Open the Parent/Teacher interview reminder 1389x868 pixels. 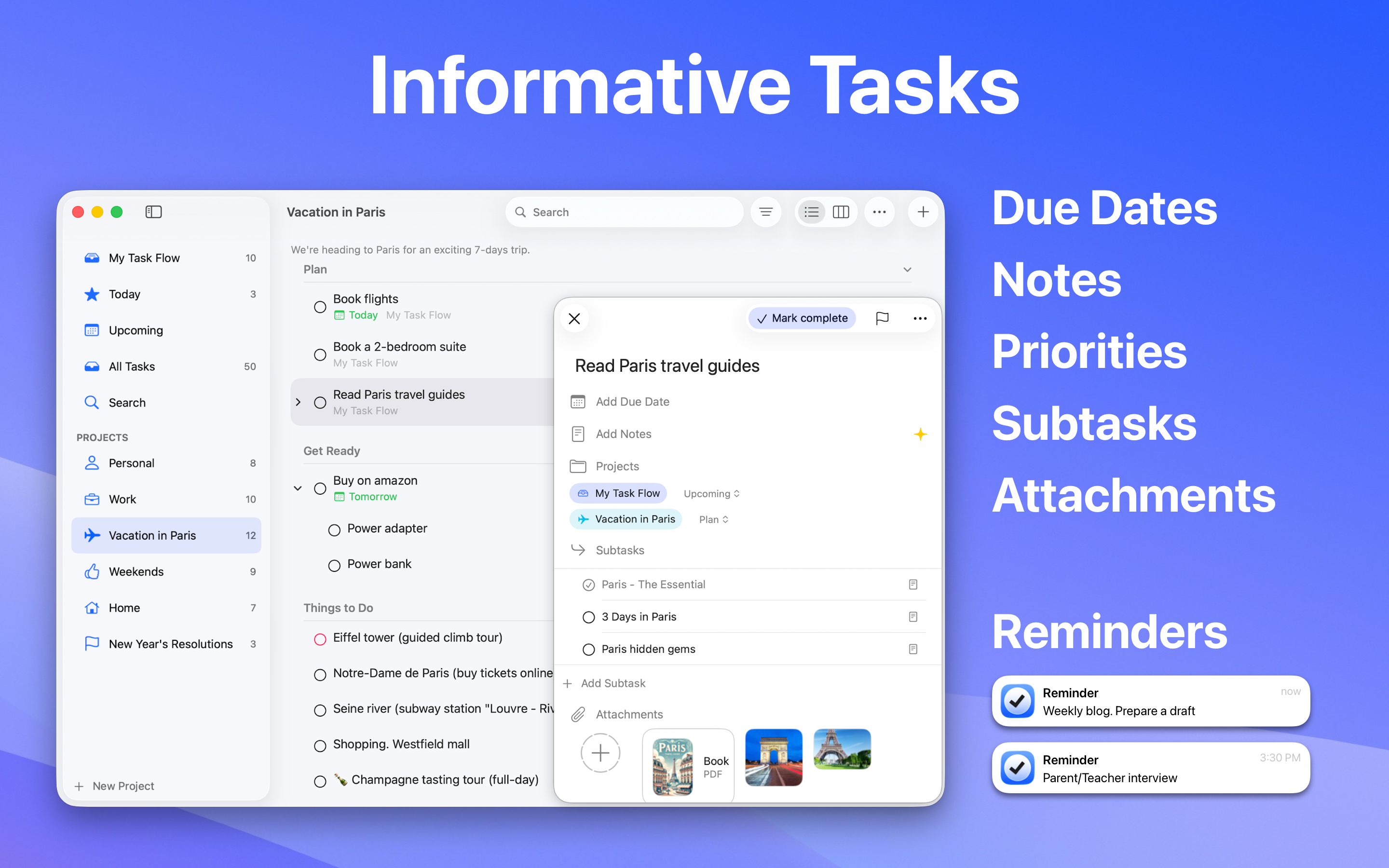[x=1151, y=768]
